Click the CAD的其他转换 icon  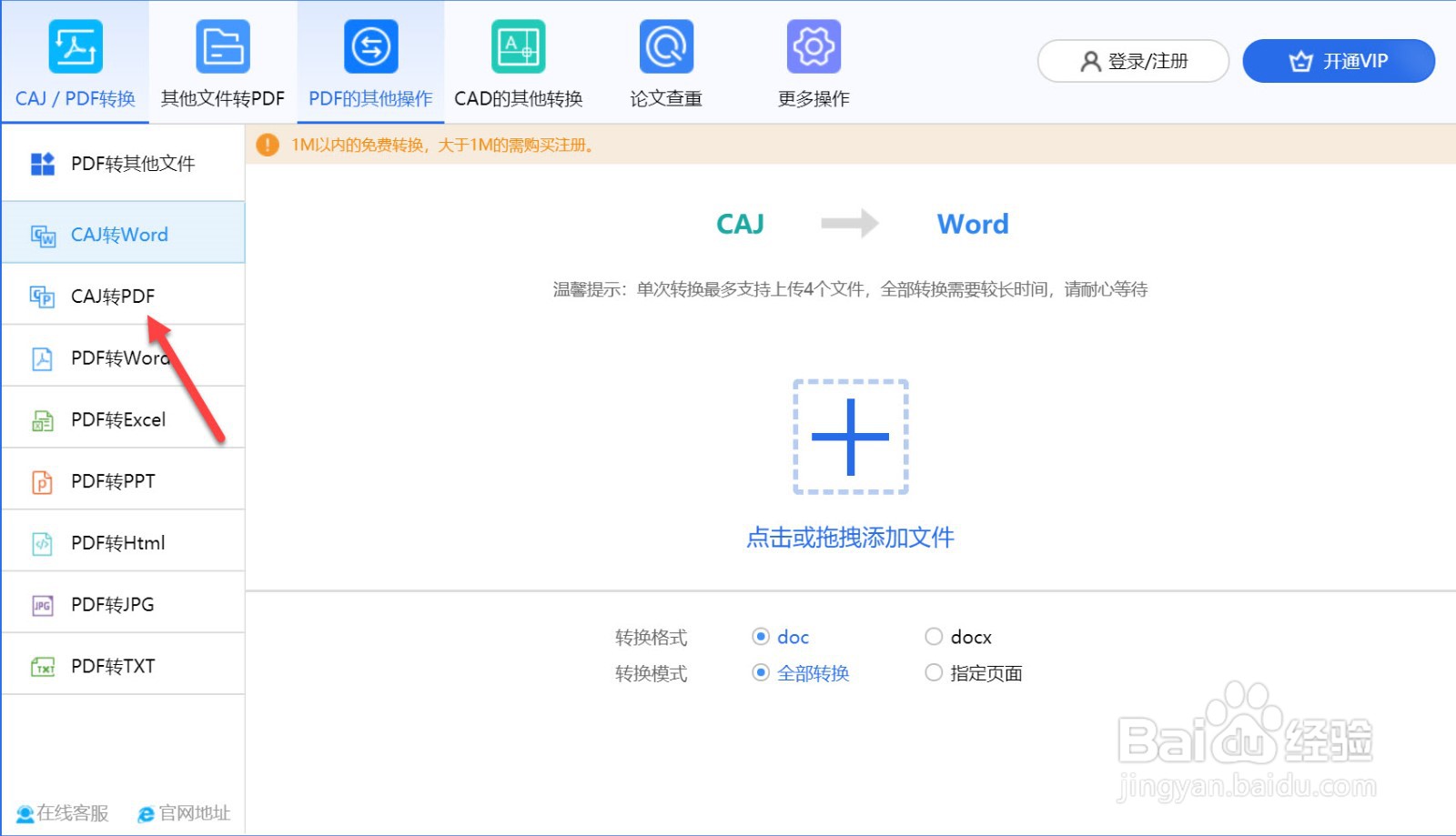[519, 46]
